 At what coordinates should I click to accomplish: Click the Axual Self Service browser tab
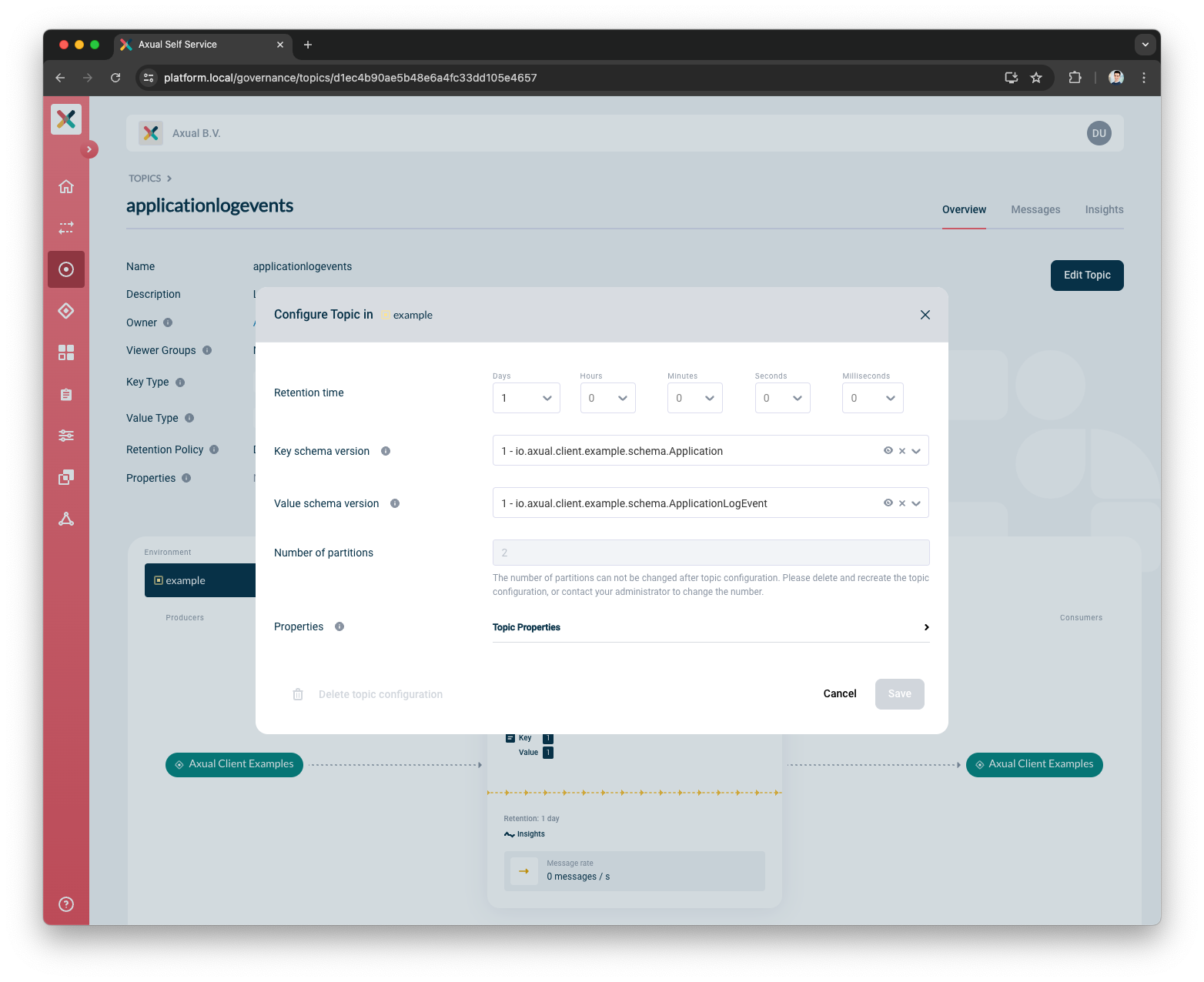(203, 45)
